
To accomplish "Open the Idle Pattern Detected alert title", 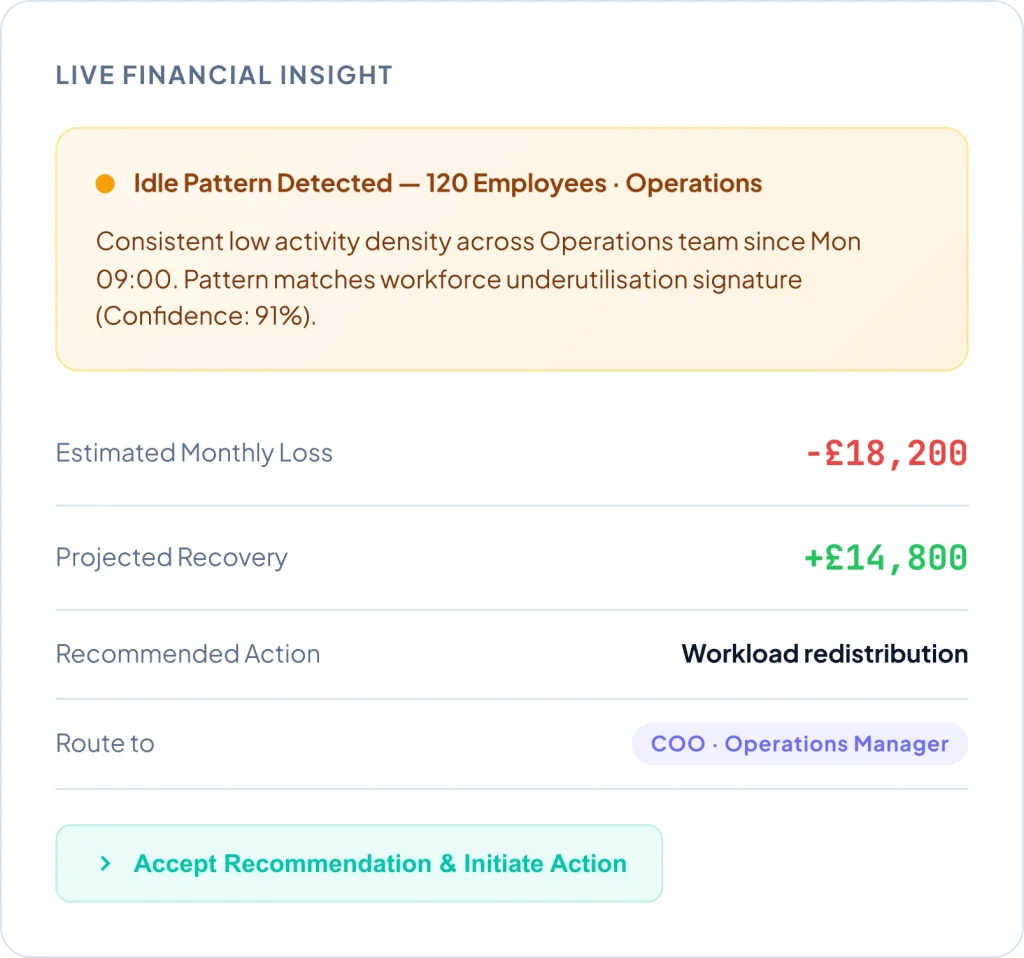I will 262,184.
